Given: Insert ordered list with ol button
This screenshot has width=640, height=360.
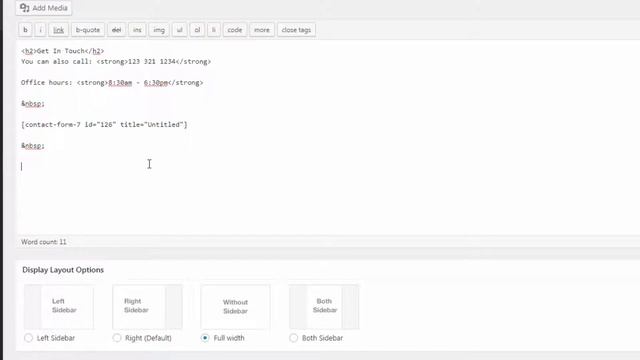Looking at the screenshot, I should (197, 30).
